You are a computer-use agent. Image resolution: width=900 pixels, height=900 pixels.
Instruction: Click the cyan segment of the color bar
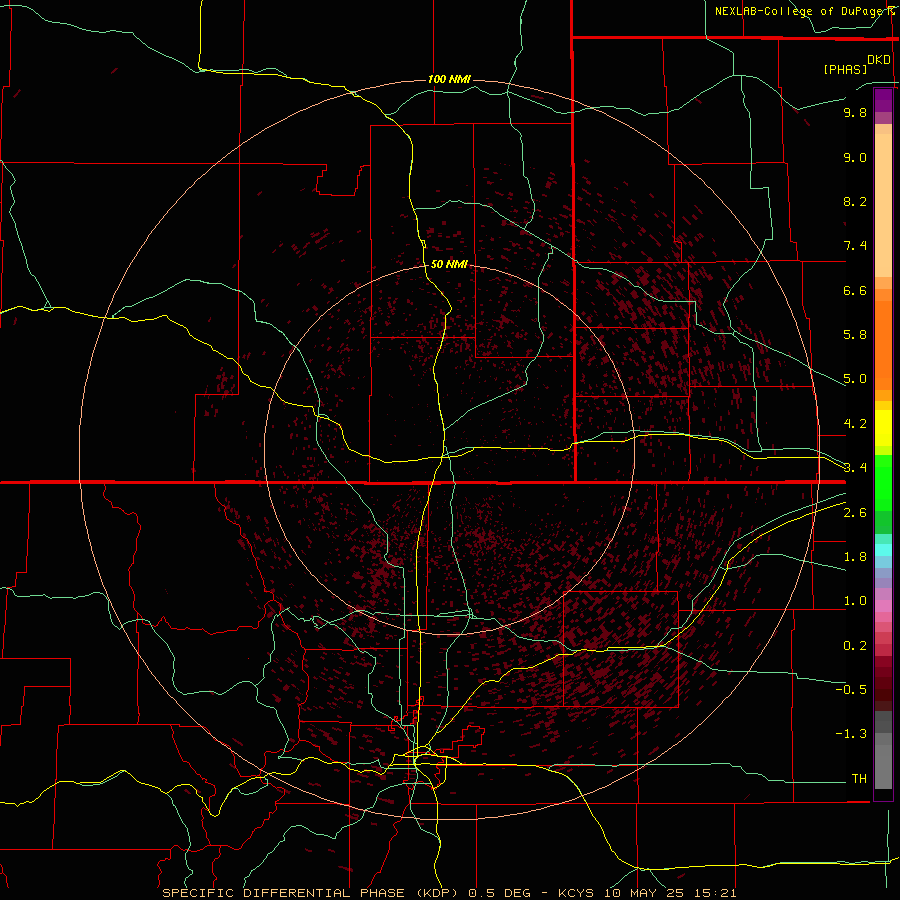click(883, 549)
